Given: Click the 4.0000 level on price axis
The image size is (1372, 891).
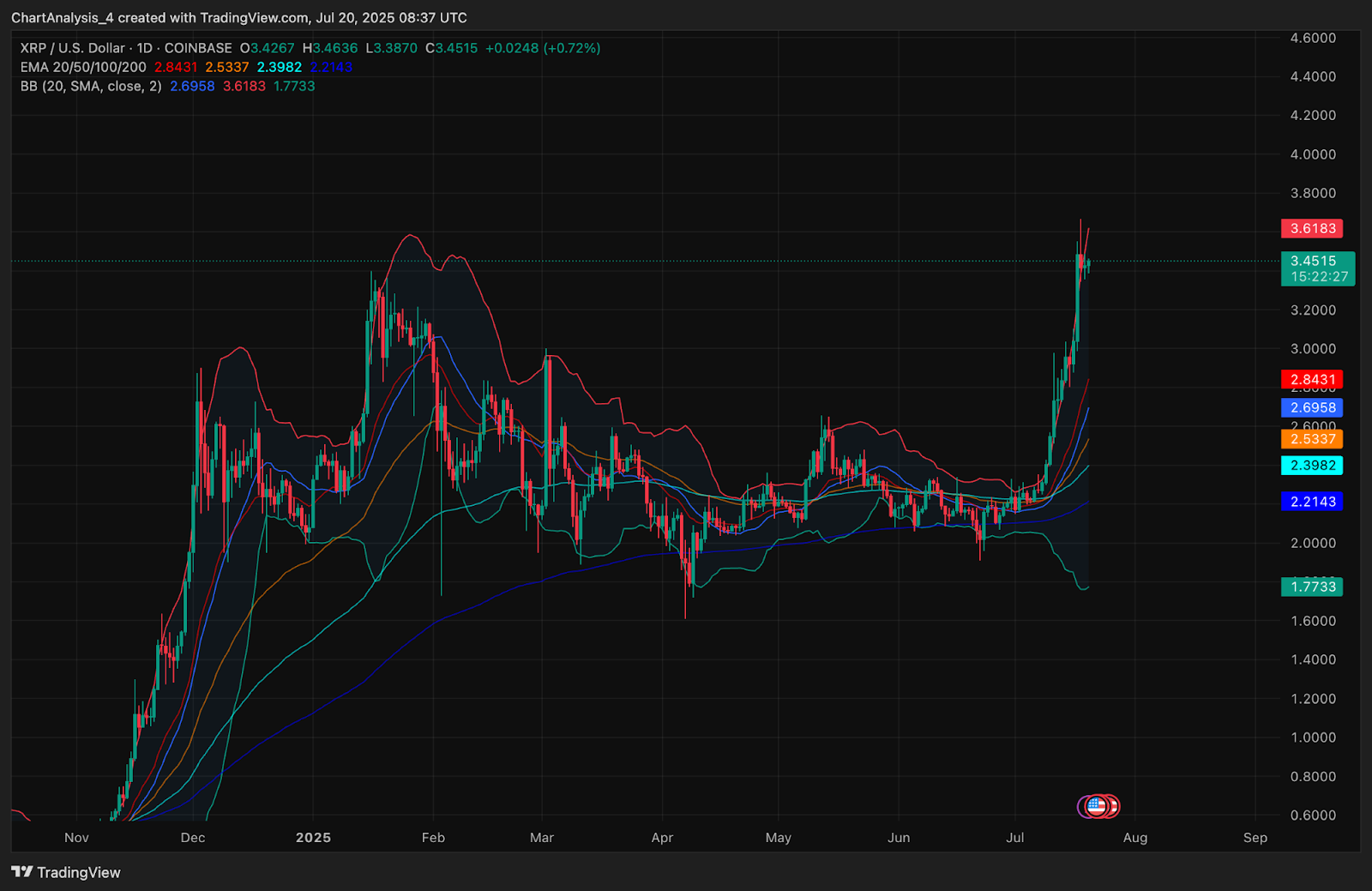Looking at the screenshot, I should point(1313,154).
